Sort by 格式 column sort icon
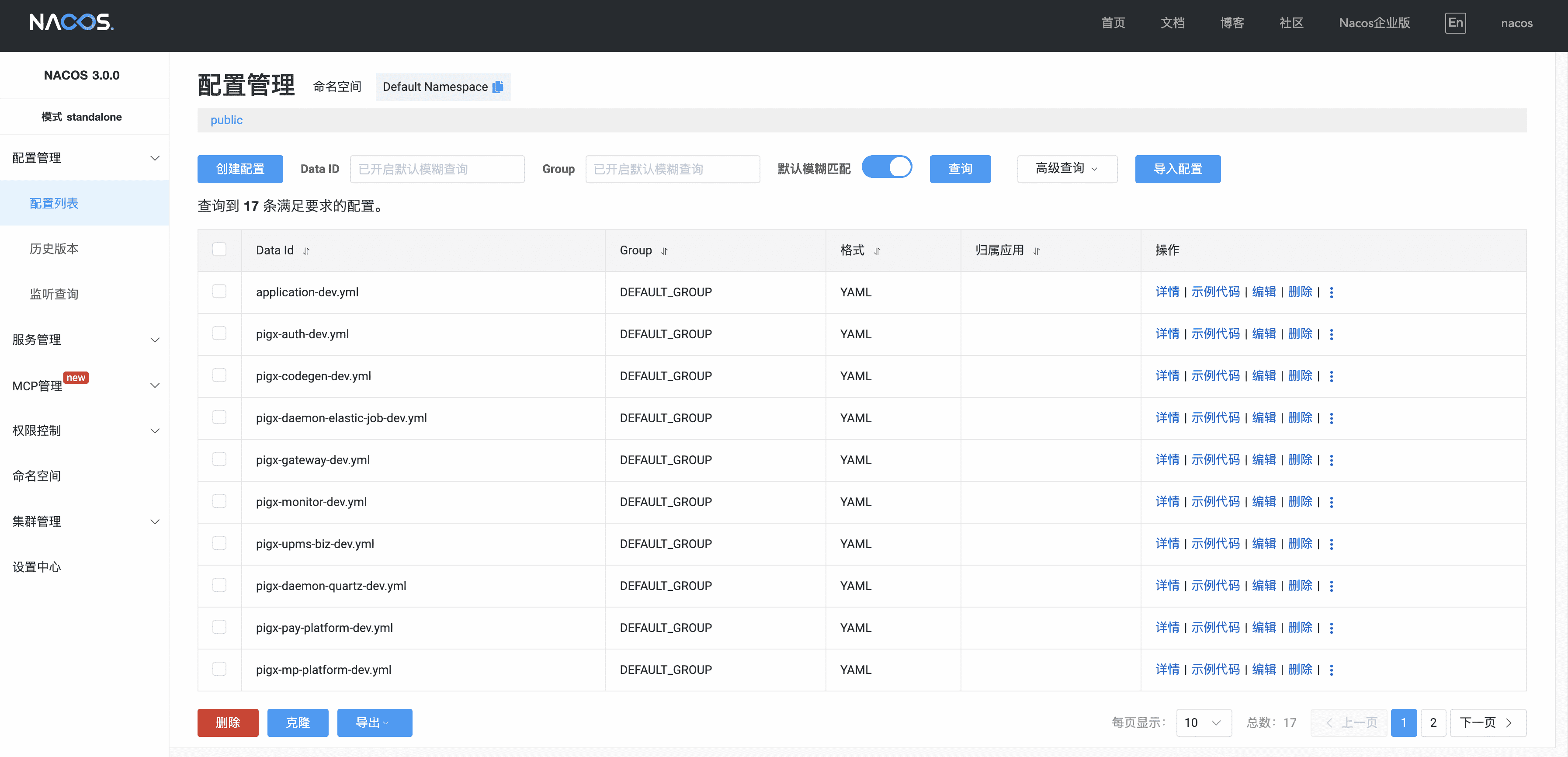This screenshot has height=757, width=1568. tap(877, 251)
